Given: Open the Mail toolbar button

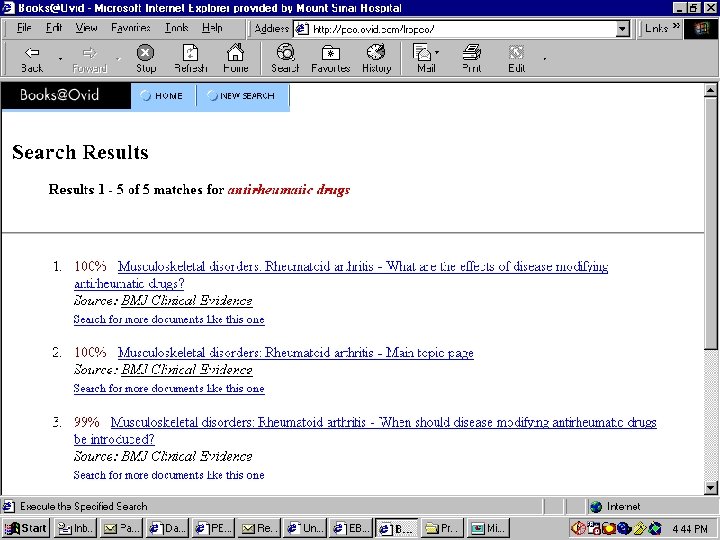Looking at the screenshot, I should point(426,59).
